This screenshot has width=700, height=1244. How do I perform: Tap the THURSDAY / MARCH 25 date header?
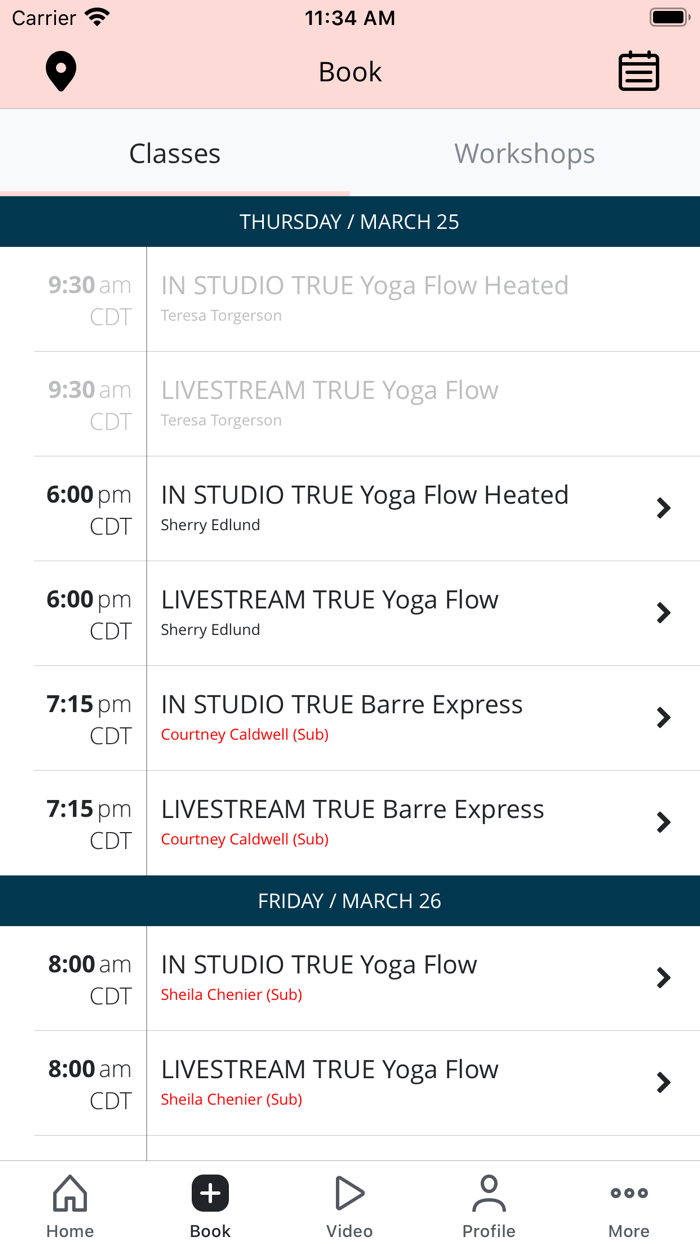[349, 221]
